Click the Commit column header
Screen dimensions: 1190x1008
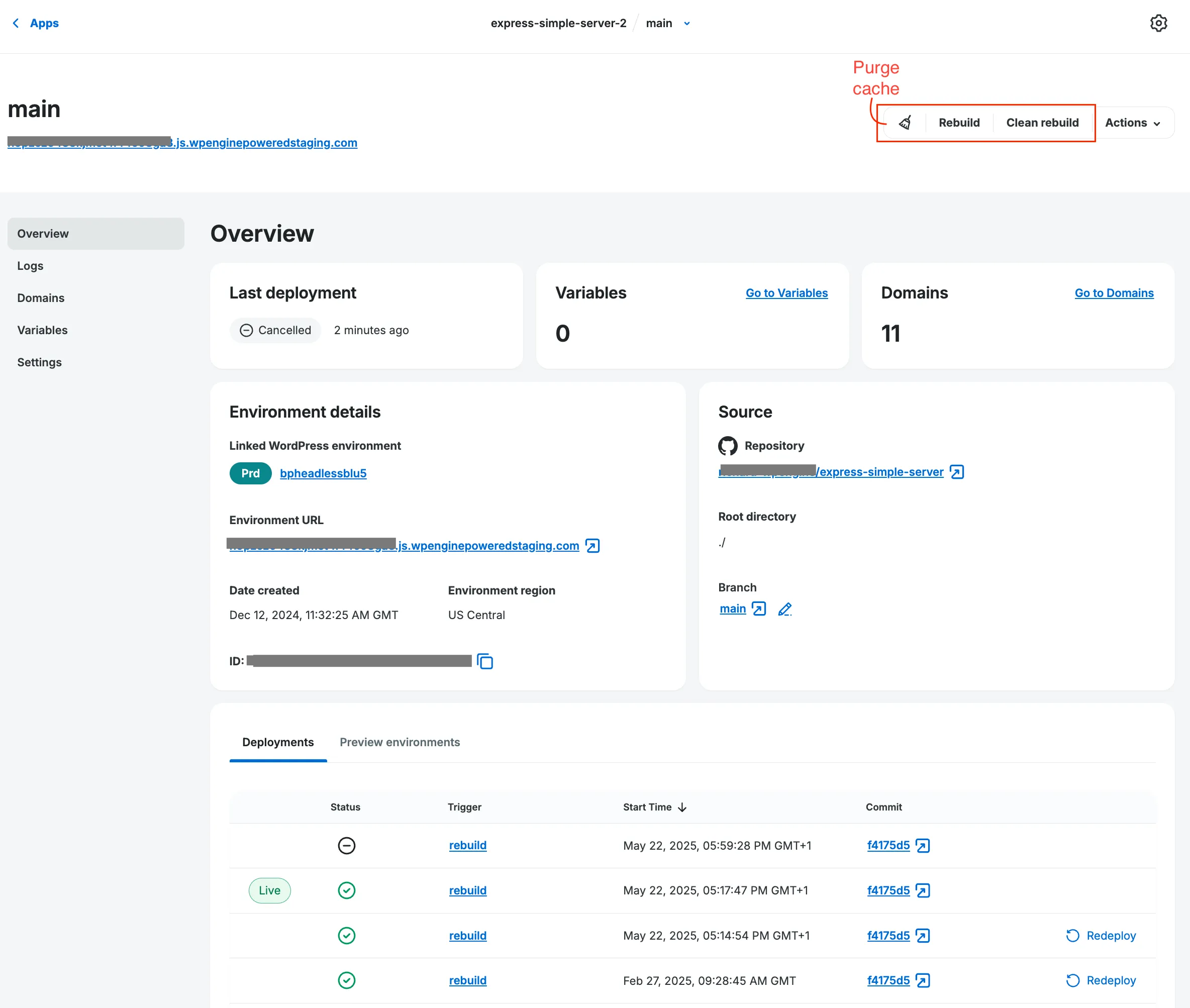(883, 808)
